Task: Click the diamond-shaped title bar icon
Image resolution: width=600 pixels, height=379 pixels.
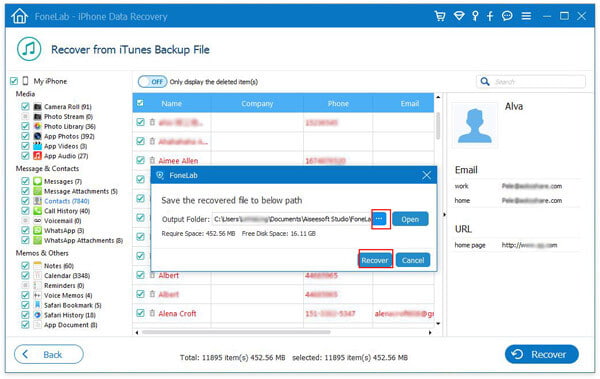Action: coord(459,16)
